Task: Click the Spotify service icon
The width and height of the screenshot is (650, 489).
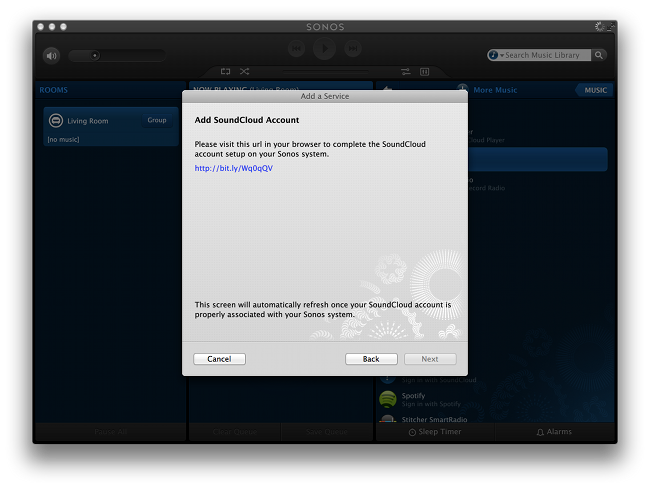Action: (388, 399)
